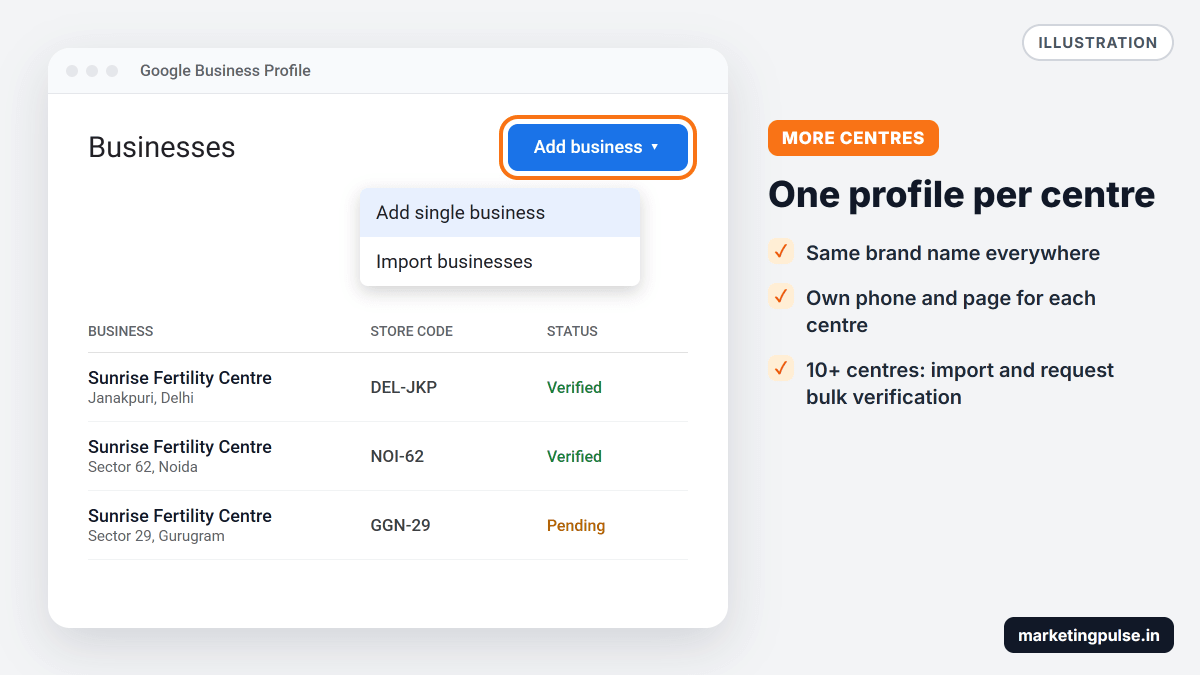
Task: Click the DEL-JKP store code
Action: (x=404, y=387)
